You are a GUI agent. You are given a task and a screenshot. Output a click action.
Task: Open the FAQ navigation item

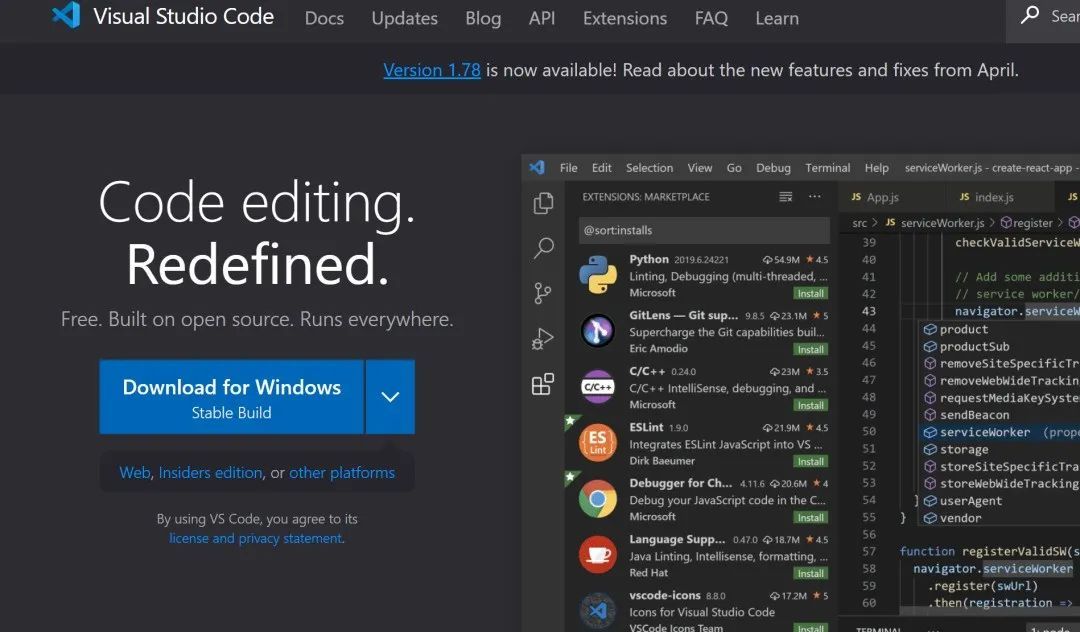click(x=712, y=18)
